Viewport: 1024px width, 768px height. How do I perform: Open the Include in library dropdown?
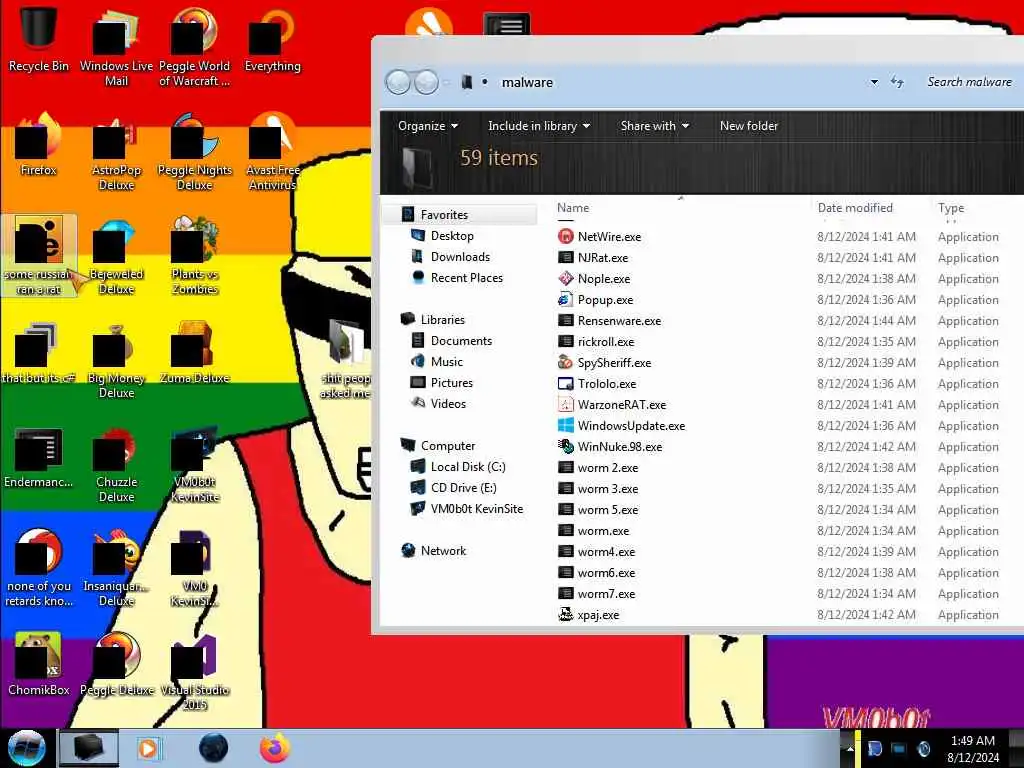pyautogui.click(x=539, y=125)
